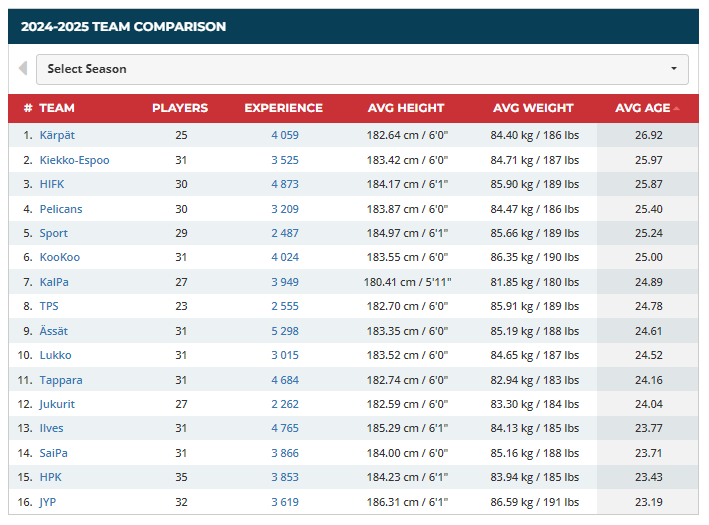Select KalPa average height 180.41 cm / 5'11"
This screenshot has width=709, height=525.
click(407, 282)
